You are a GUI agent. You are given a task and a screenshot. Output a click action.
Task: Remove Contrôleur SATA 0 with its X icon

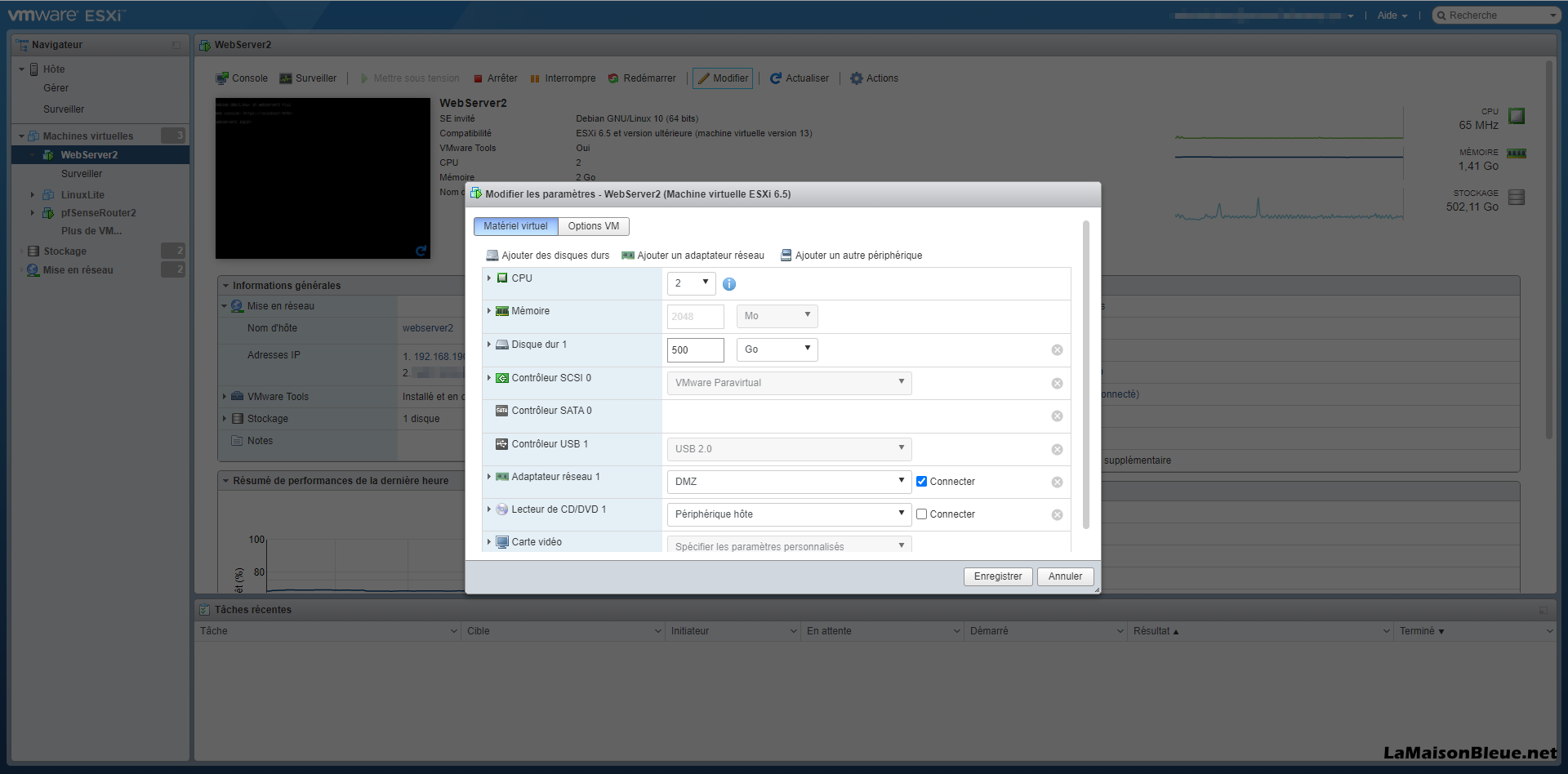click(1057, 416)
